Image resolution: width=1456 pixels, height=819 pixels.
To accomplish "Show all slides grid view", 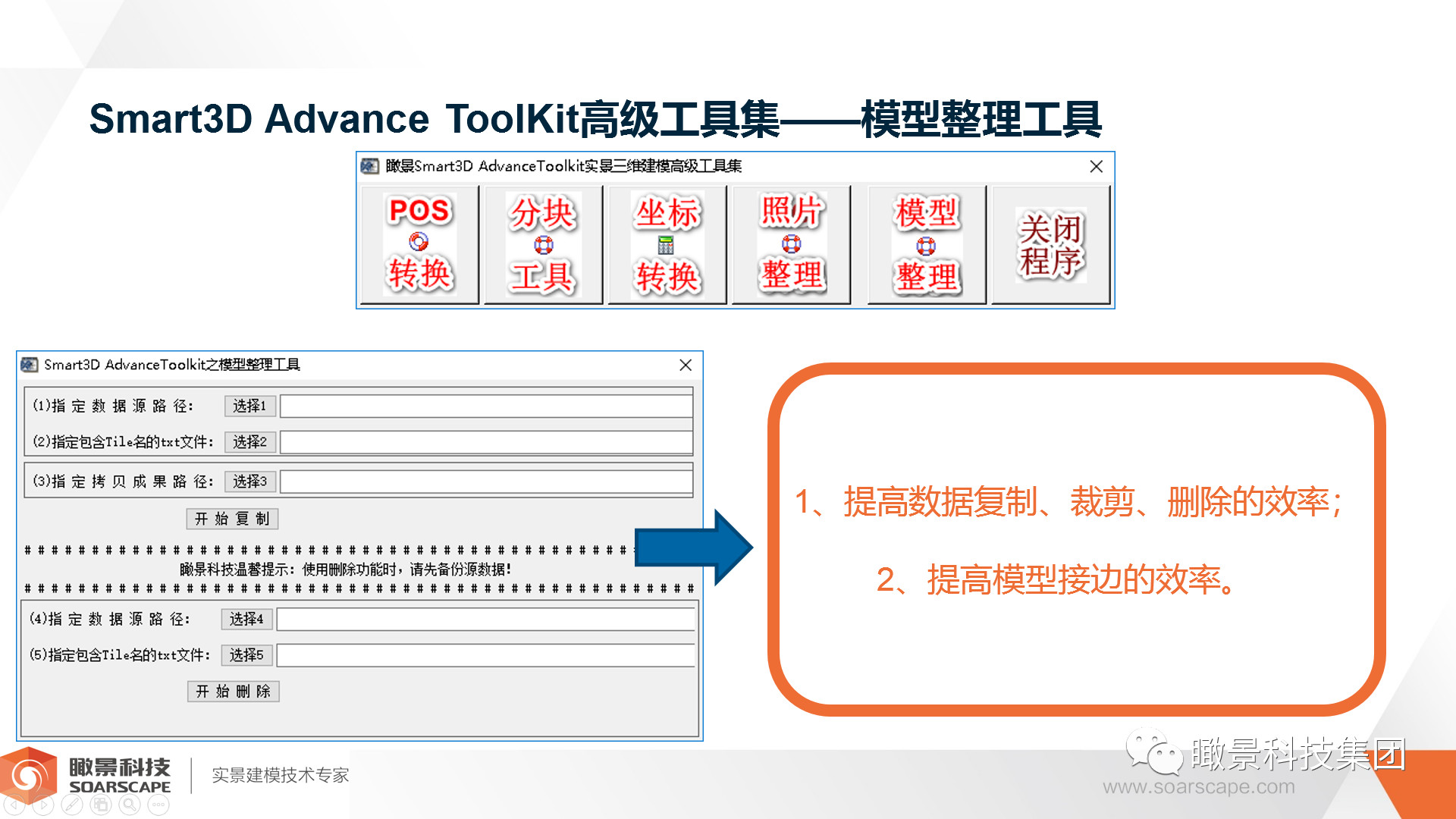I will click(x=101, y=804).
